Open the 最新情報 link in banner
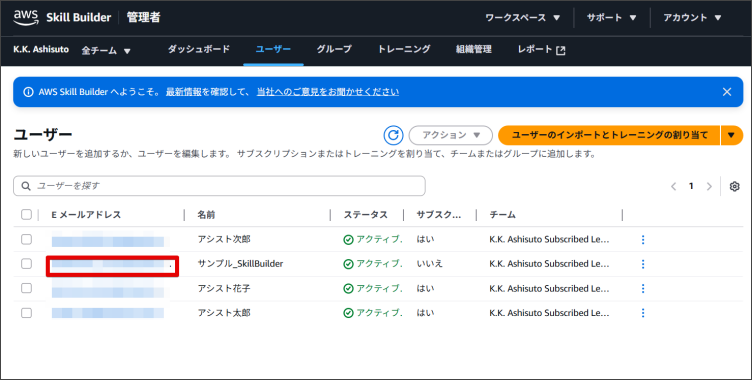Screen dimensions: 752x380 coord(184,92)
